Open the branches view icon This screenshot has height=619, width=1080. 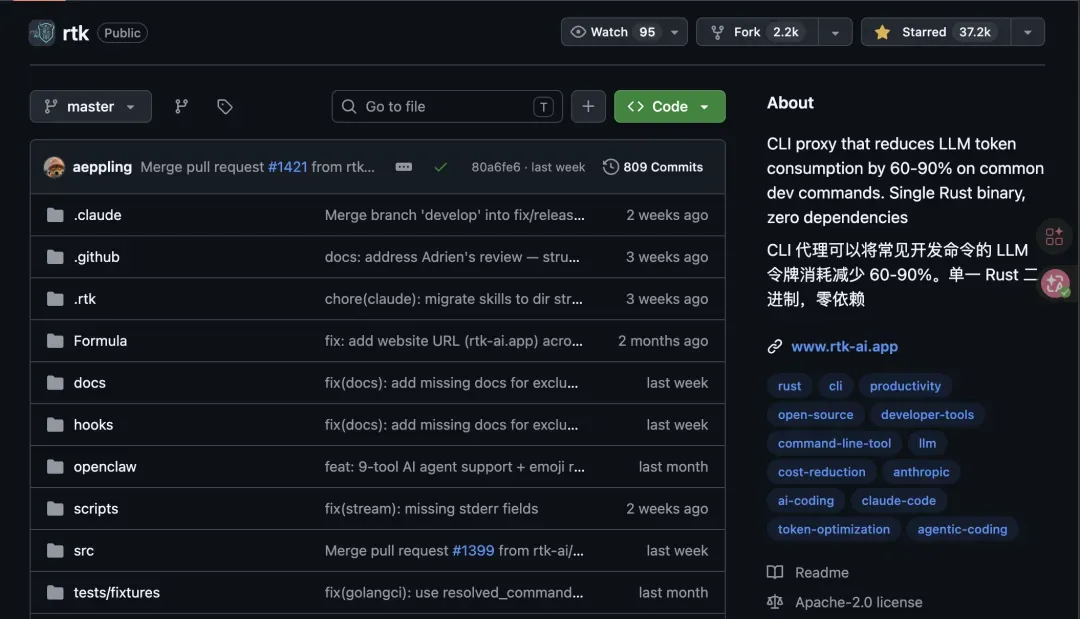click(181, 107)
